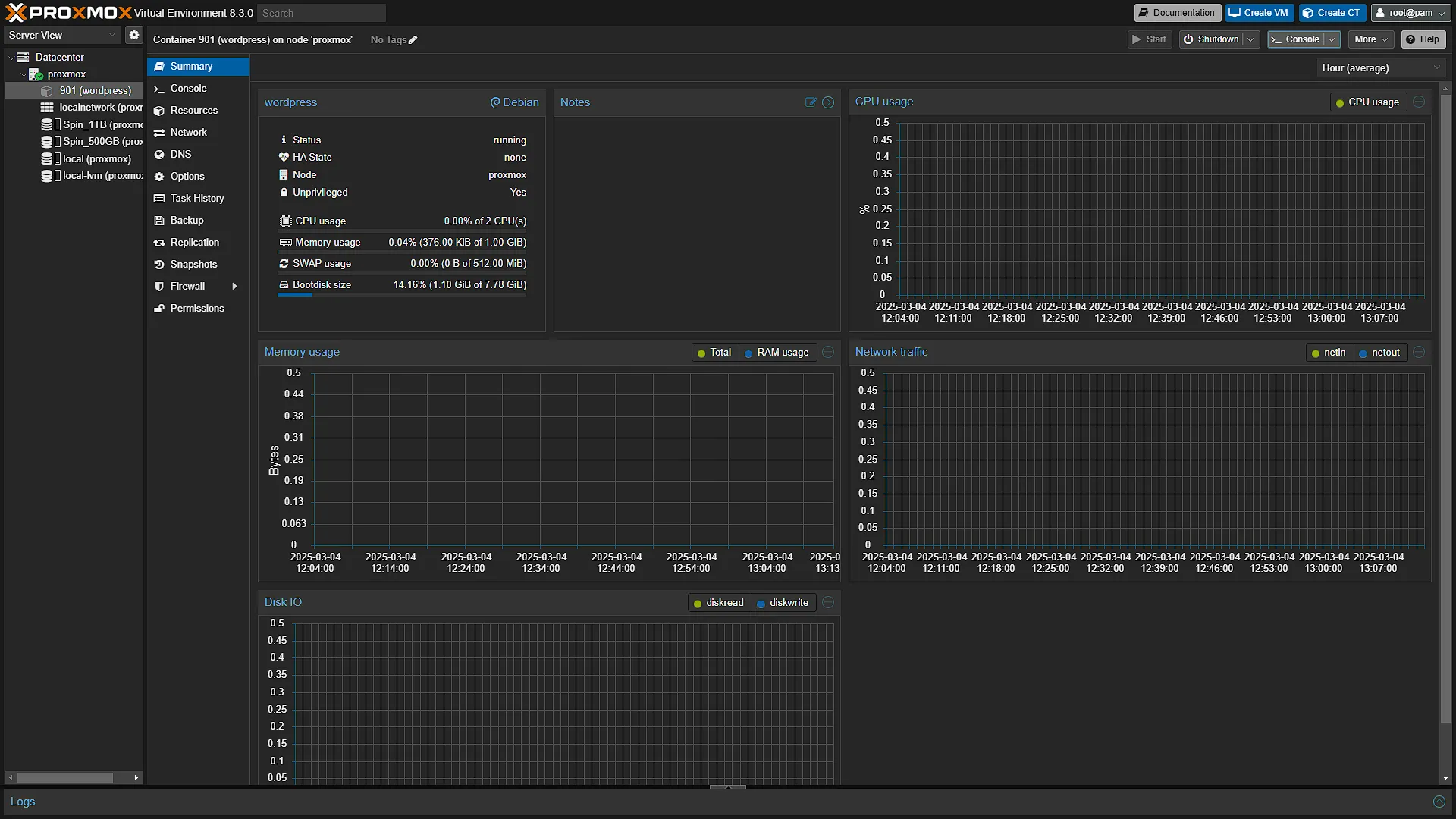Click the Server View settings gear icon
Image resolution: width=1456 pixels, height=819 pixels.
tap(134, 35)
